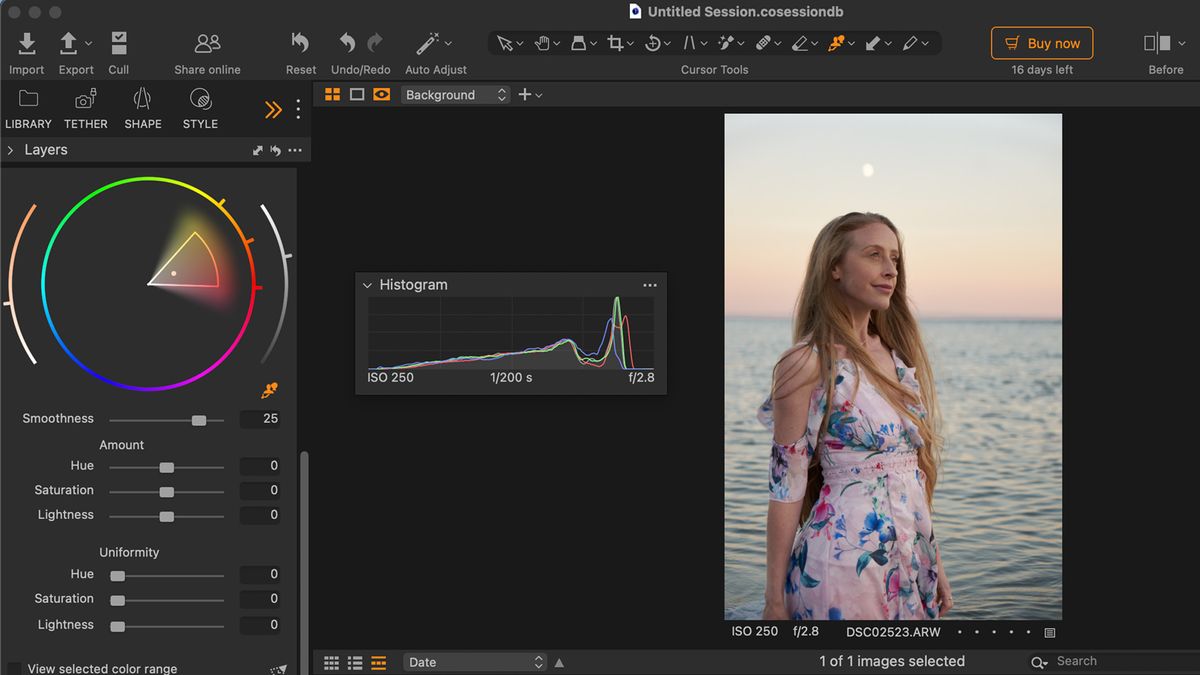Expand the Layers panel
Image resolution: width=1200 pixels, height=675 pixels.
(9, 149)
